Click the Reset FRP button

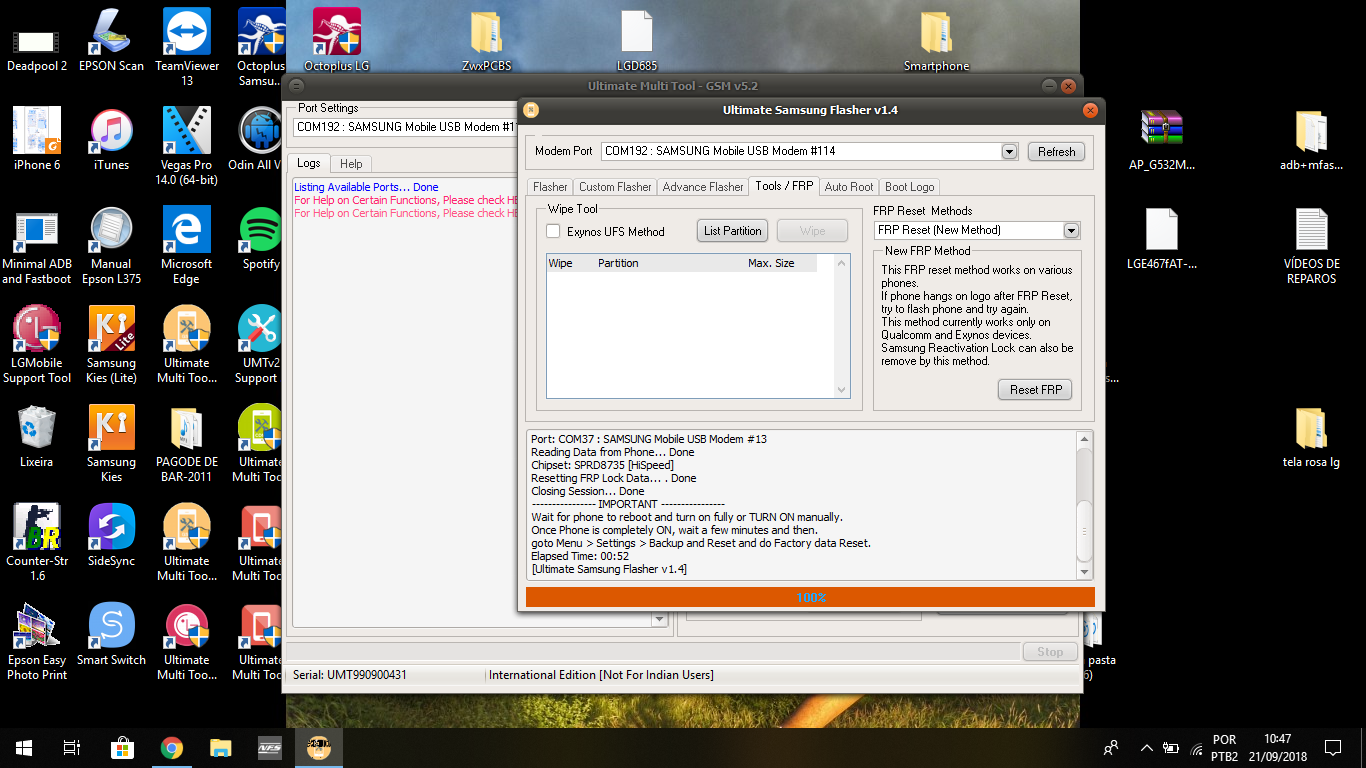point(1035,390)
